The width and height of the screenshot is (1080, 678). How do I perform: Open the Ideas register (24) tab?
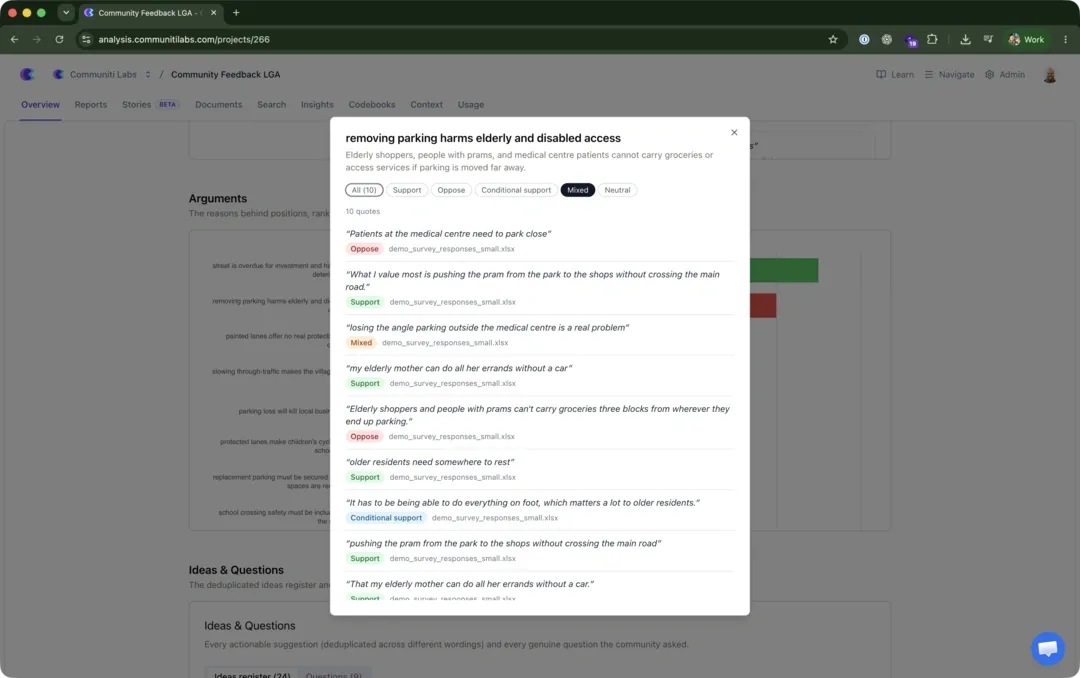click(x=252, y=675)
